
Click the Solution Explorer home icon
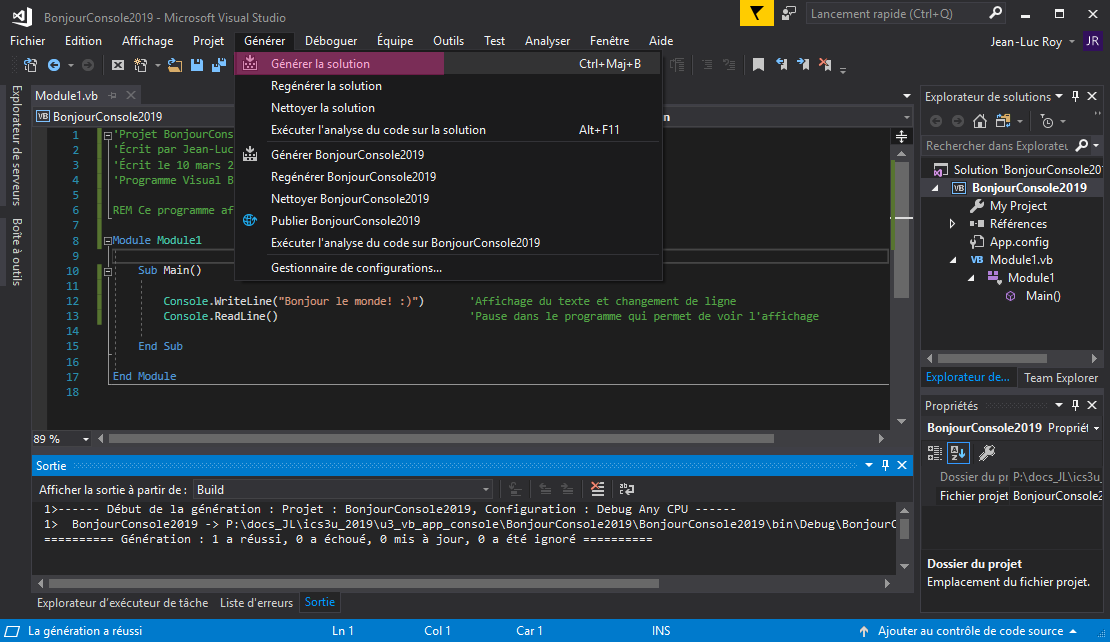980,122
